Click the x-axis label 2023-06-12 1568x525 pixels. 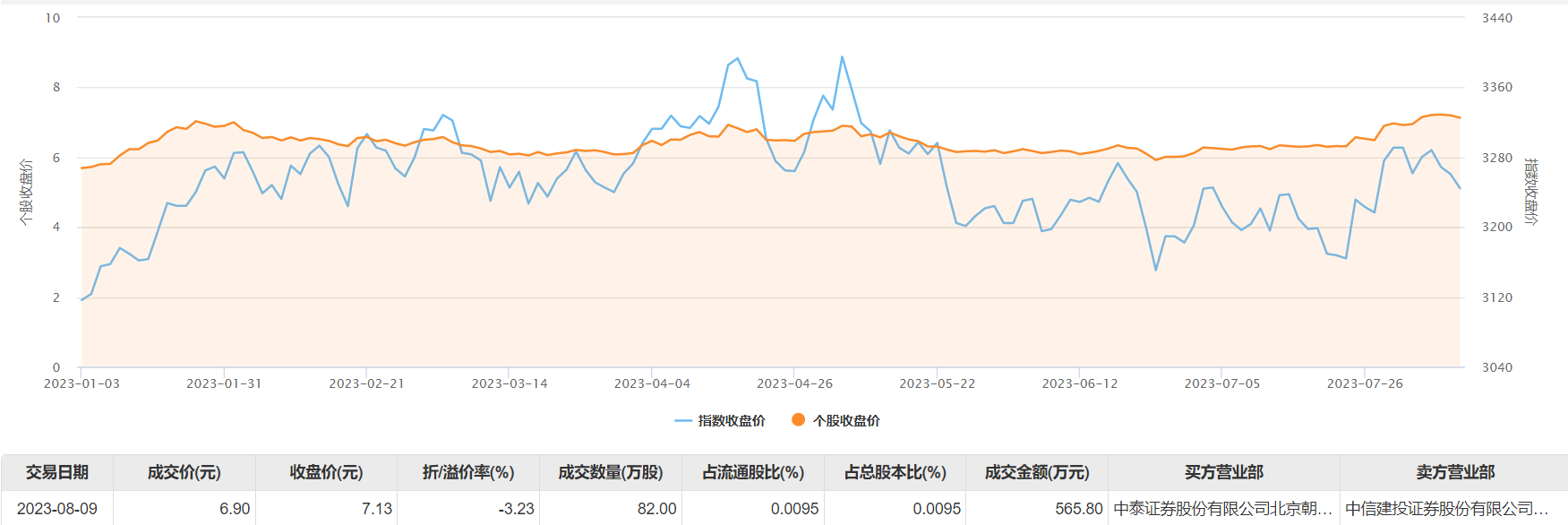click(1080, 383)
